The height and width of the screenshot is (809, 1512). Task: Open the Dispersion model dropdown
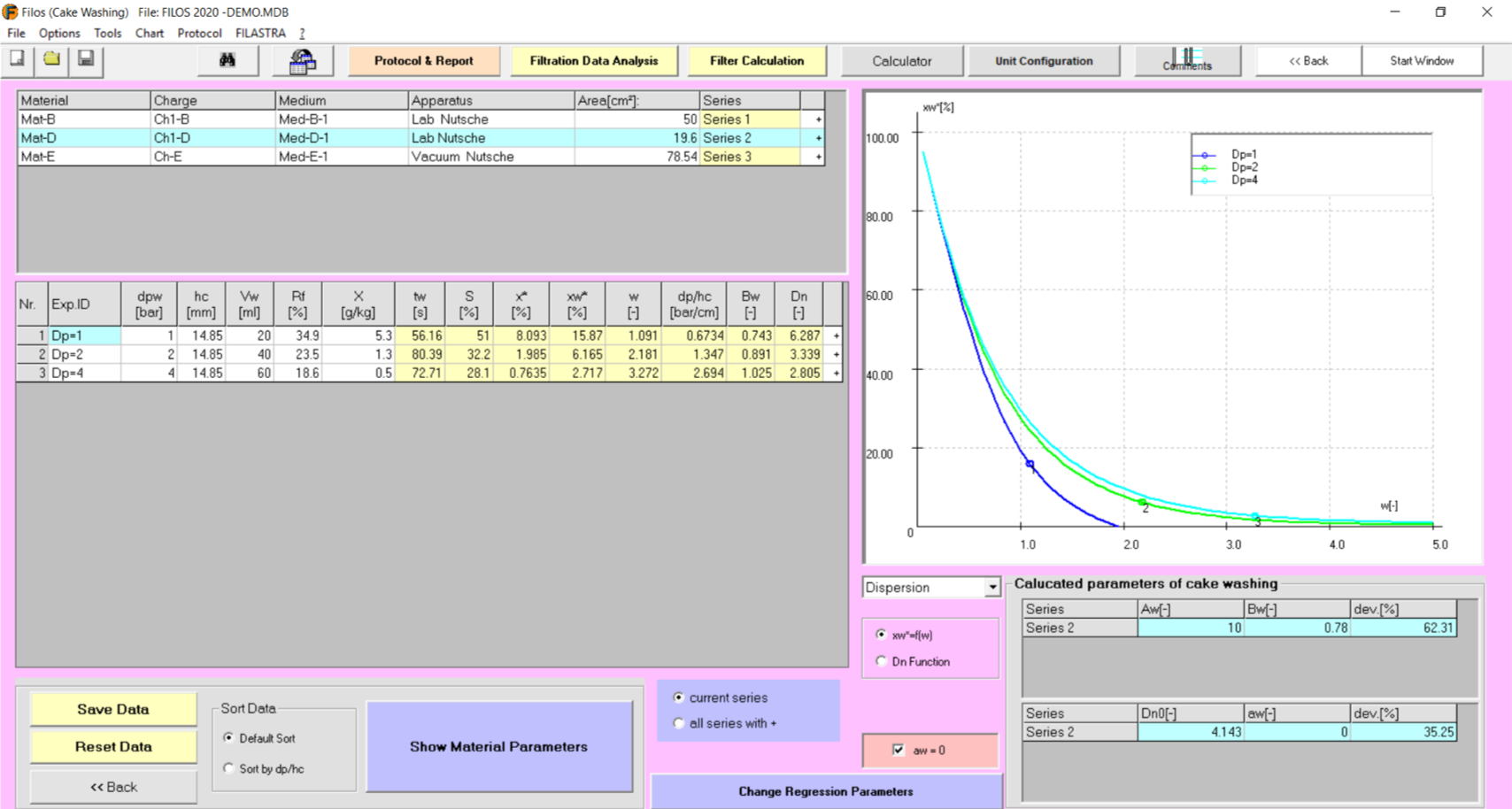click(x=992, y=588)
